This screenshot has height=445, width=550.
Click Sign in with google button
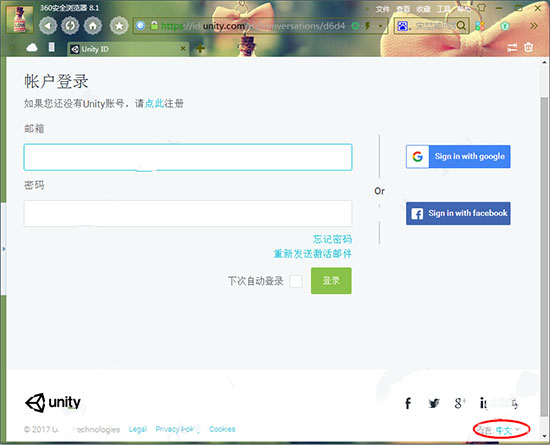click(x=458, y=156)
